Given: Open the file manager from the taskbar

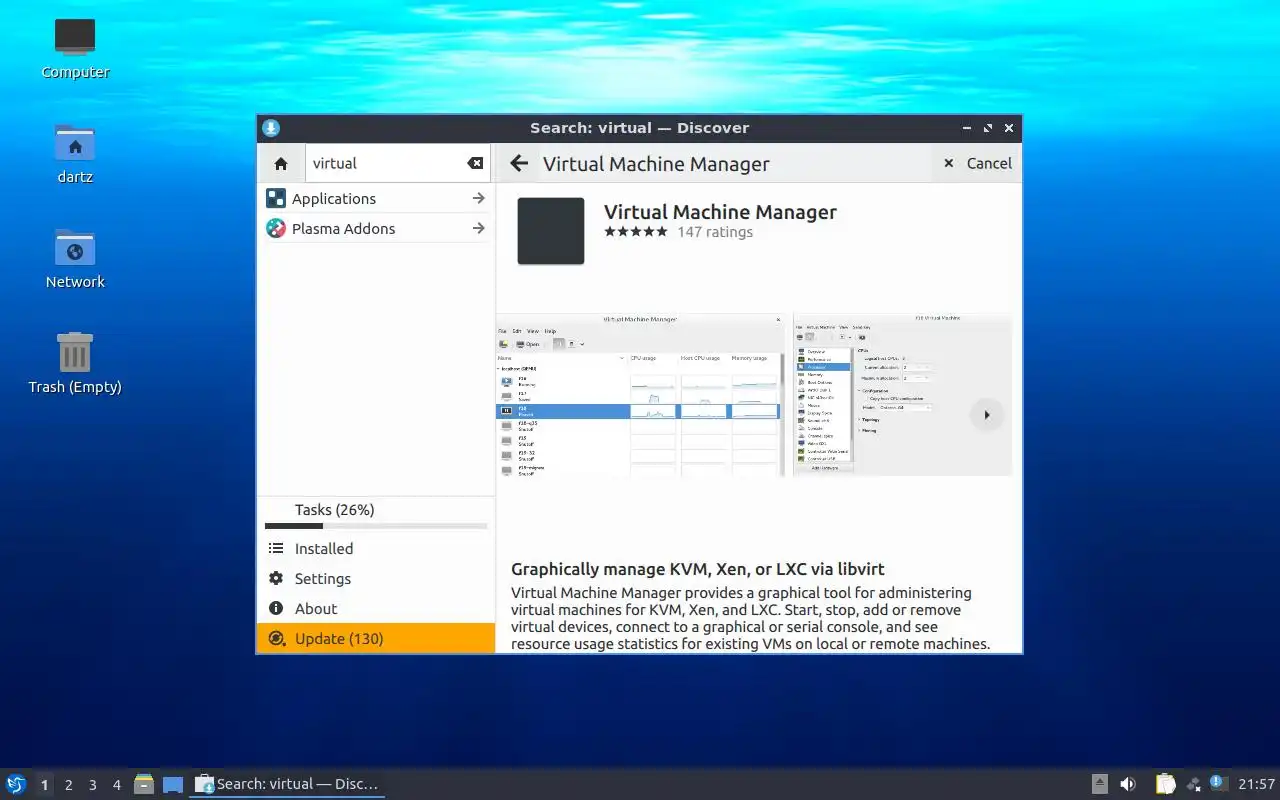Looking at the screenshot, I should [144, 784].
